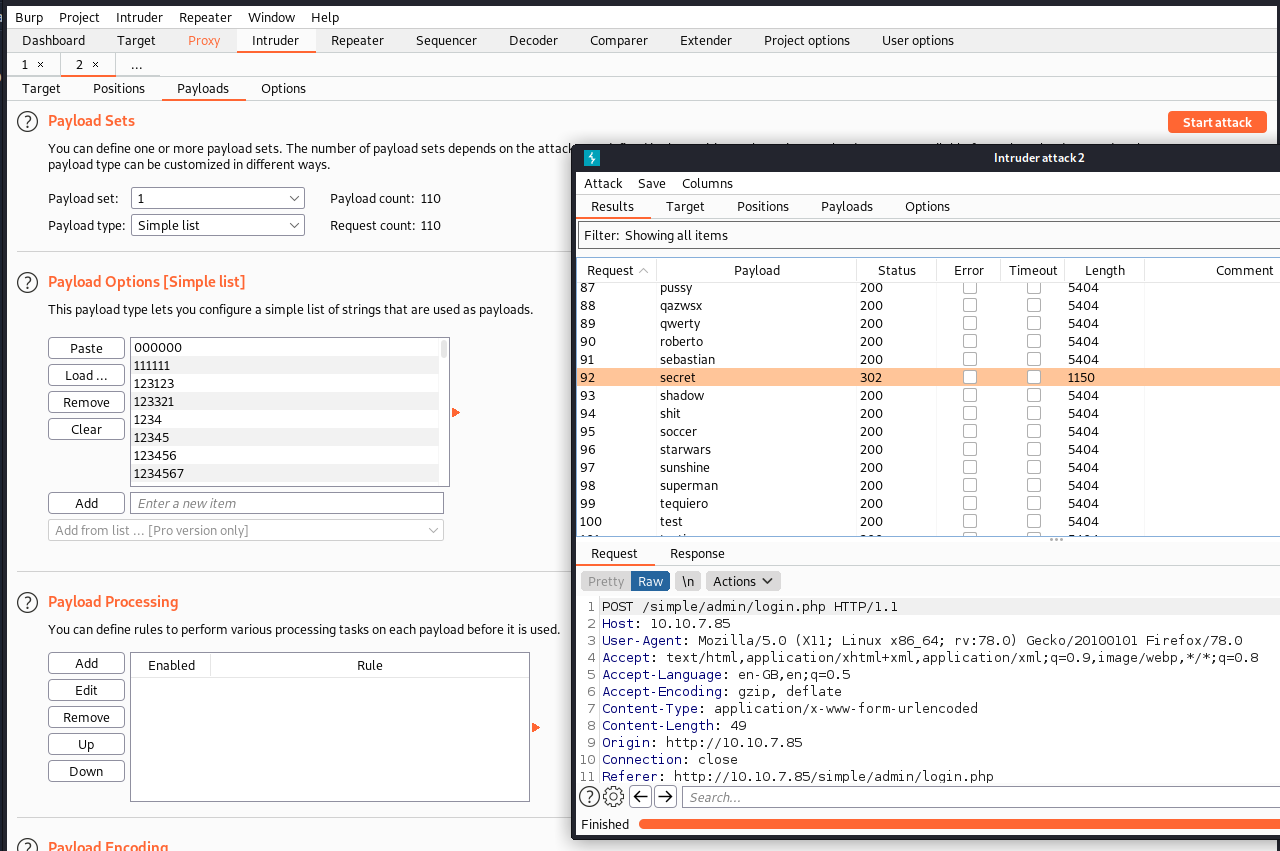Open Payload Sets help icon

tap(27, 121)
